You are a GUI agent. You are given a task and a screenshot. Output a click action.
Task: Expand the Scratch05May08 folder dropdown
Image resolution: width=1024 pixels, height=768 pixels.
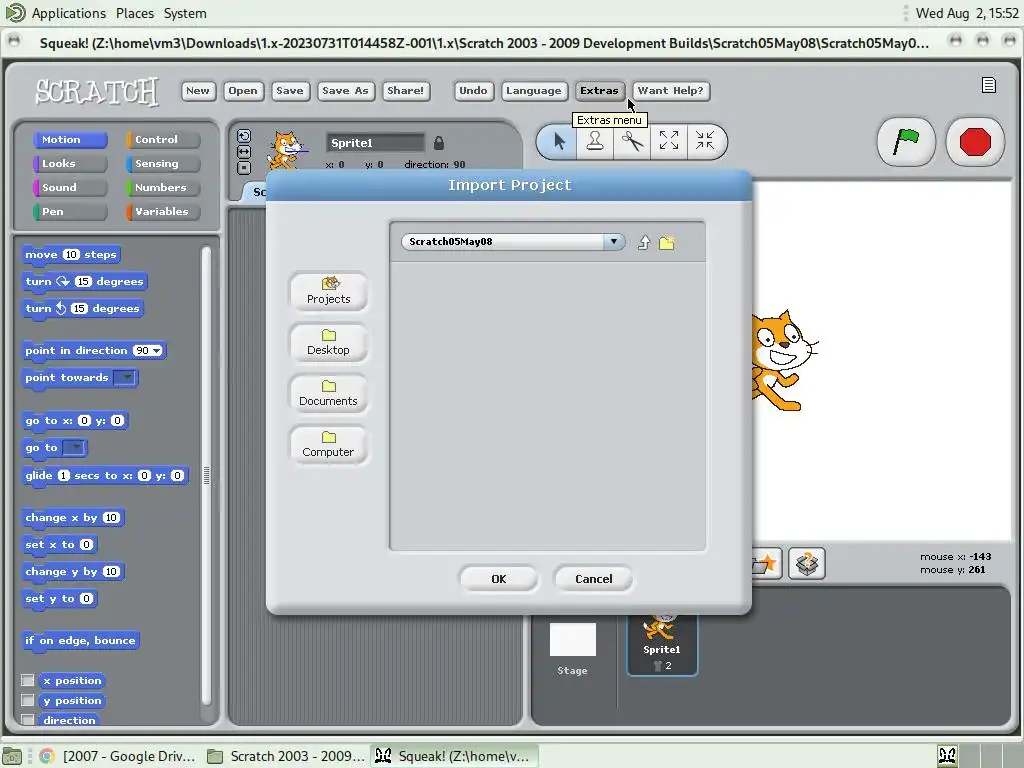613,242
